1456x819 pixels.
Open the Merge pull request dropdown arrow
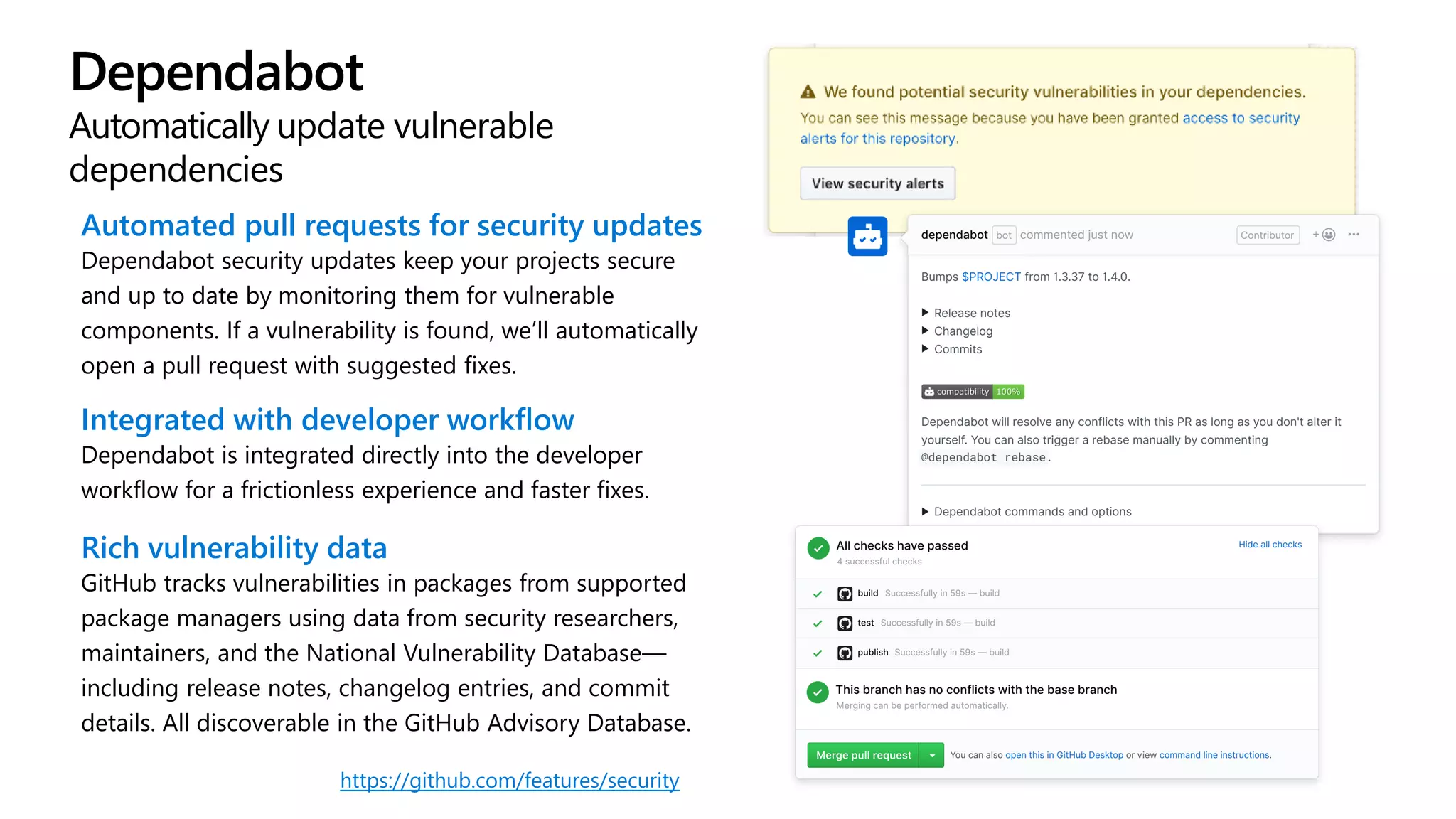(x=932, y=755)
